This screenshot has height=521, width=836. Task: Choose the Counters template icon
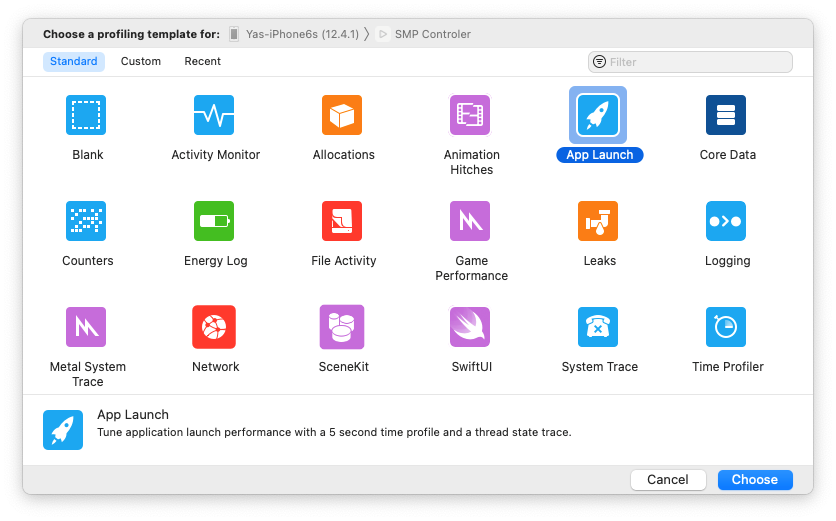coord(86,221)
